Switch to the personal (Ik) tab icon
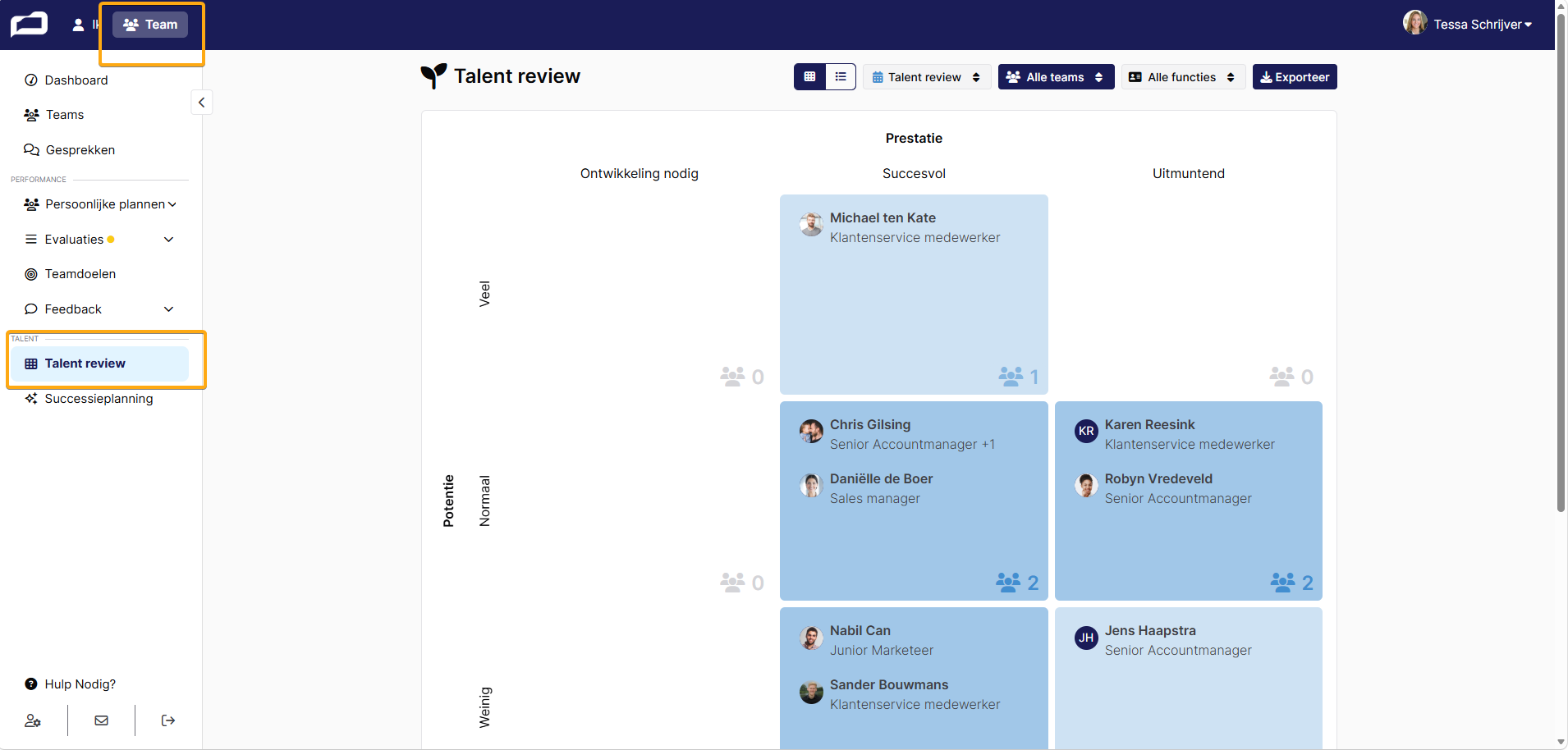Viewport: 1568px width, 750px height. 79,25
